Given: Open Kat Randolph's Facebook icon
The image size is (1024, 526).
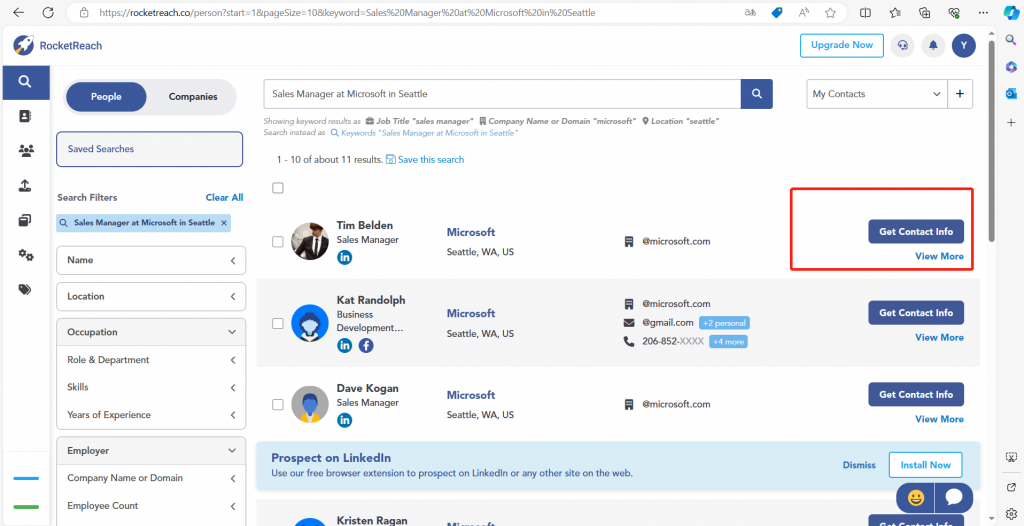Looking at the screenshot, I should pos(366,346).
